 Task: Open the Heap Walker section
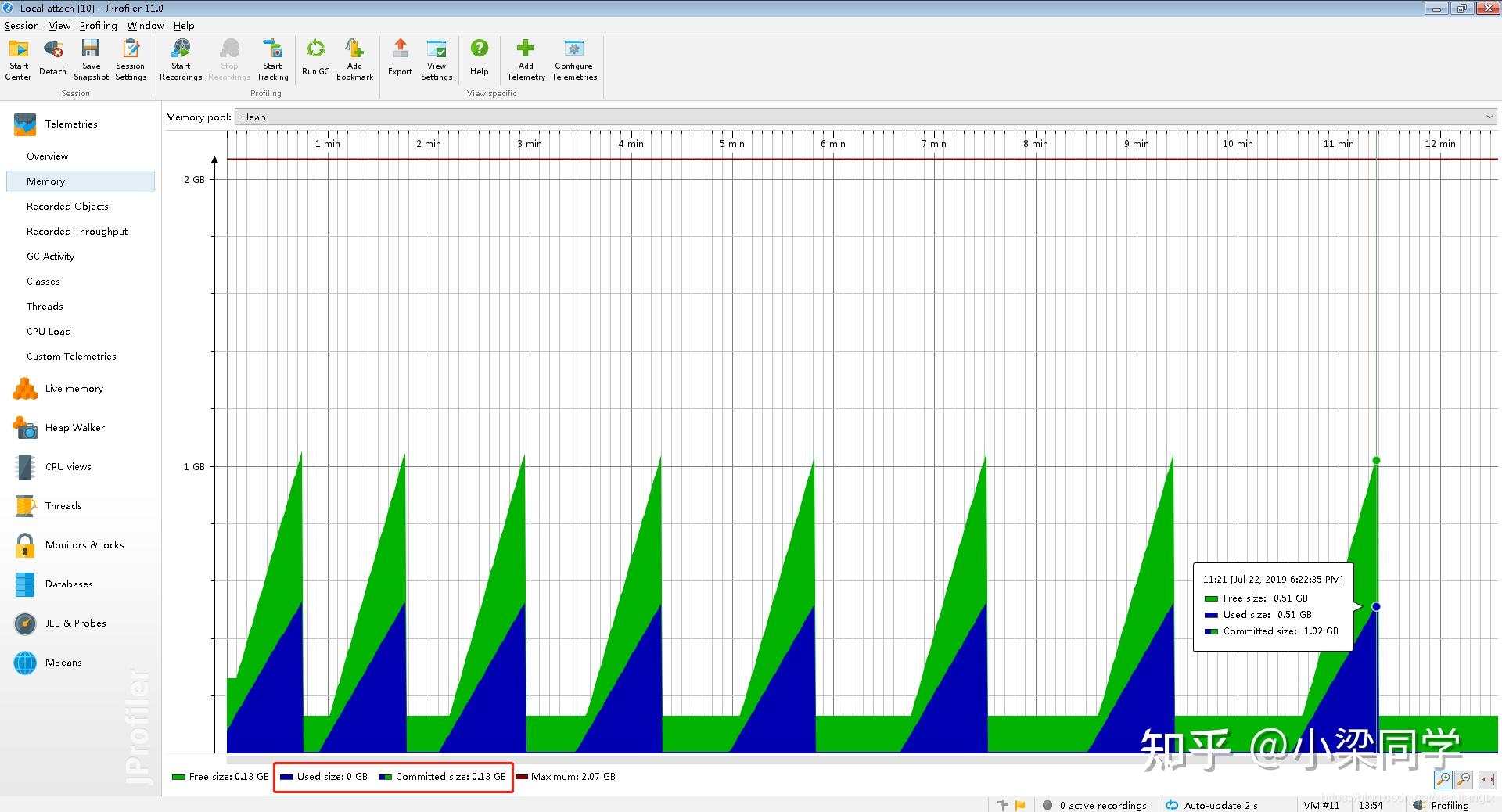pos(74,428)
